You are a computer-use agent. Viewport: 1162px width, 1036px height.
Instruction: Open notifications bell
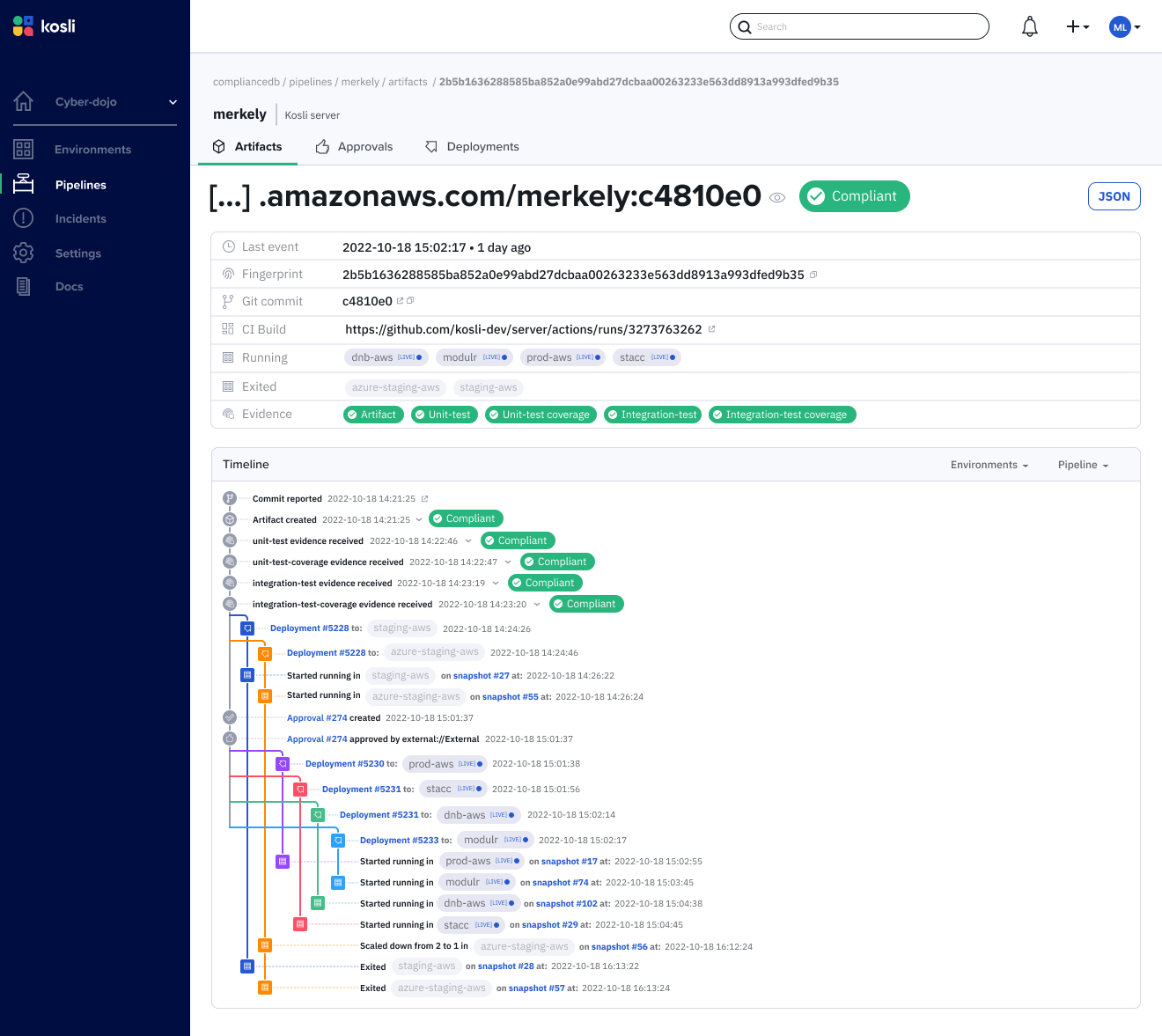tap(1029, 27)
